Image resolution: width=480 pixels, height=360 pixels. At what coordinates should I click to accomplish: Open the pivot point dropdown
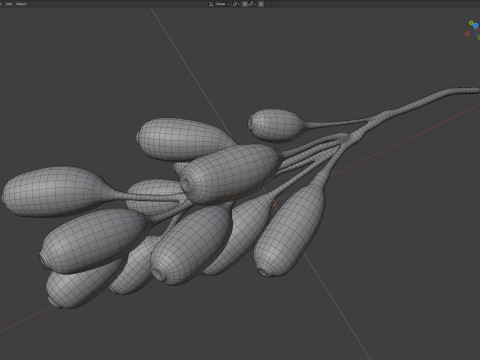tap(236, 4)
